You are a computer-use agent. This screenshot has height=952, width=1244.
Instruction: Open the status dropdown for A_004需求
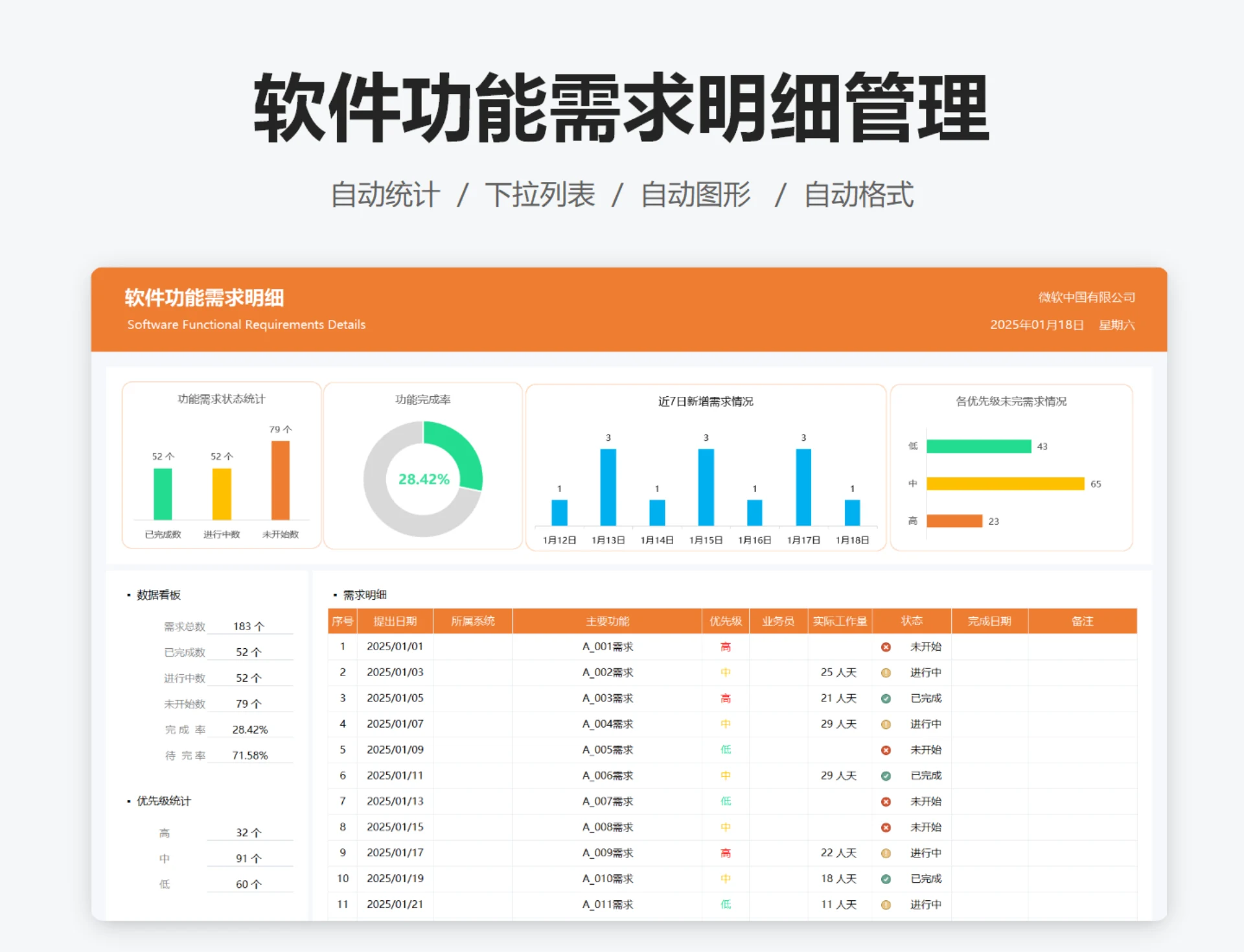click(x=912, y=724)
